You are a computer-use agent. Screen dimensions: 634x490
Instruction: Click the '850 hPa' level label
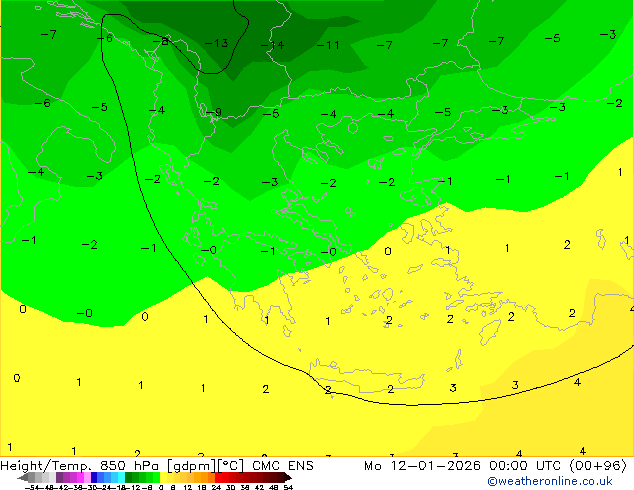click(x=129, y=466)
